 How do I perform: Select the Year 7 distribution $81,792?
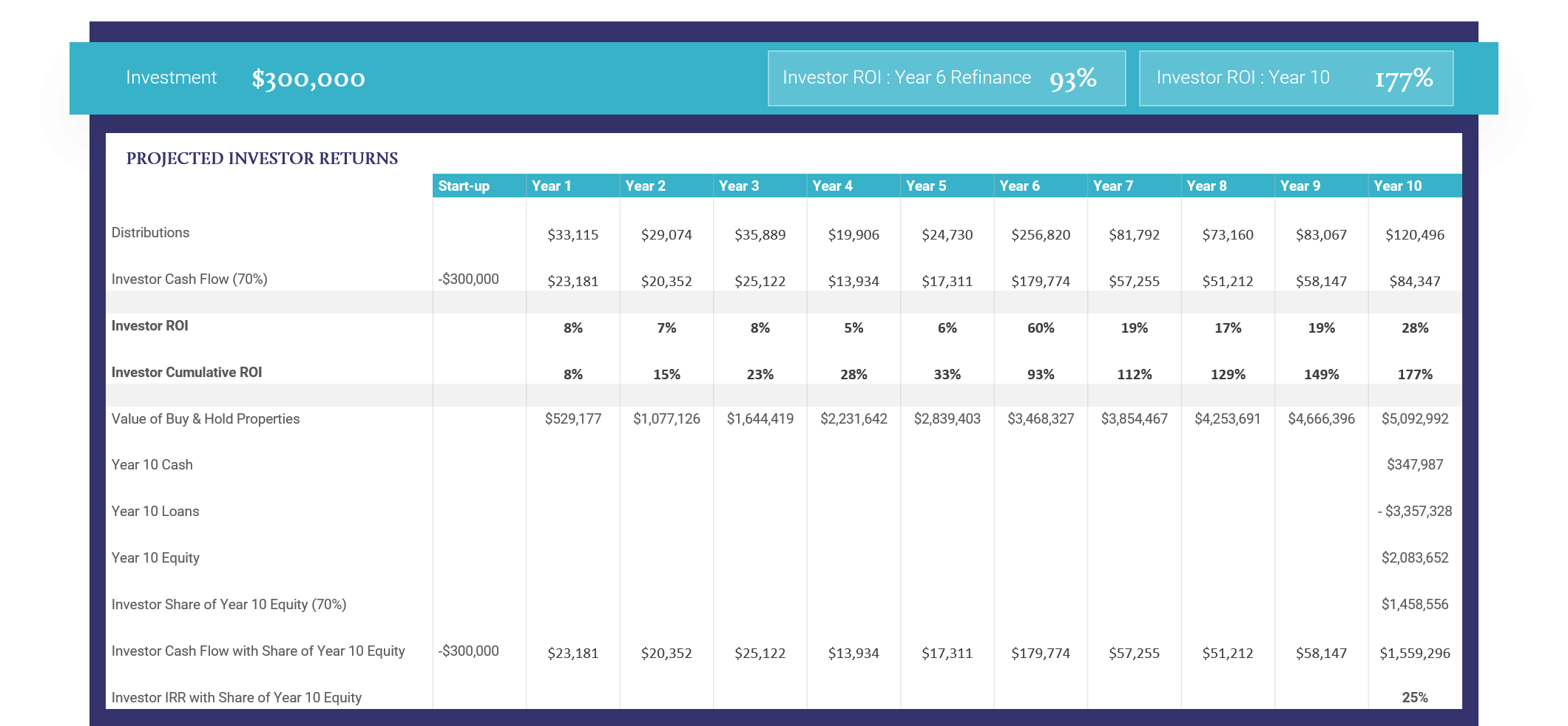(1135, 235)
